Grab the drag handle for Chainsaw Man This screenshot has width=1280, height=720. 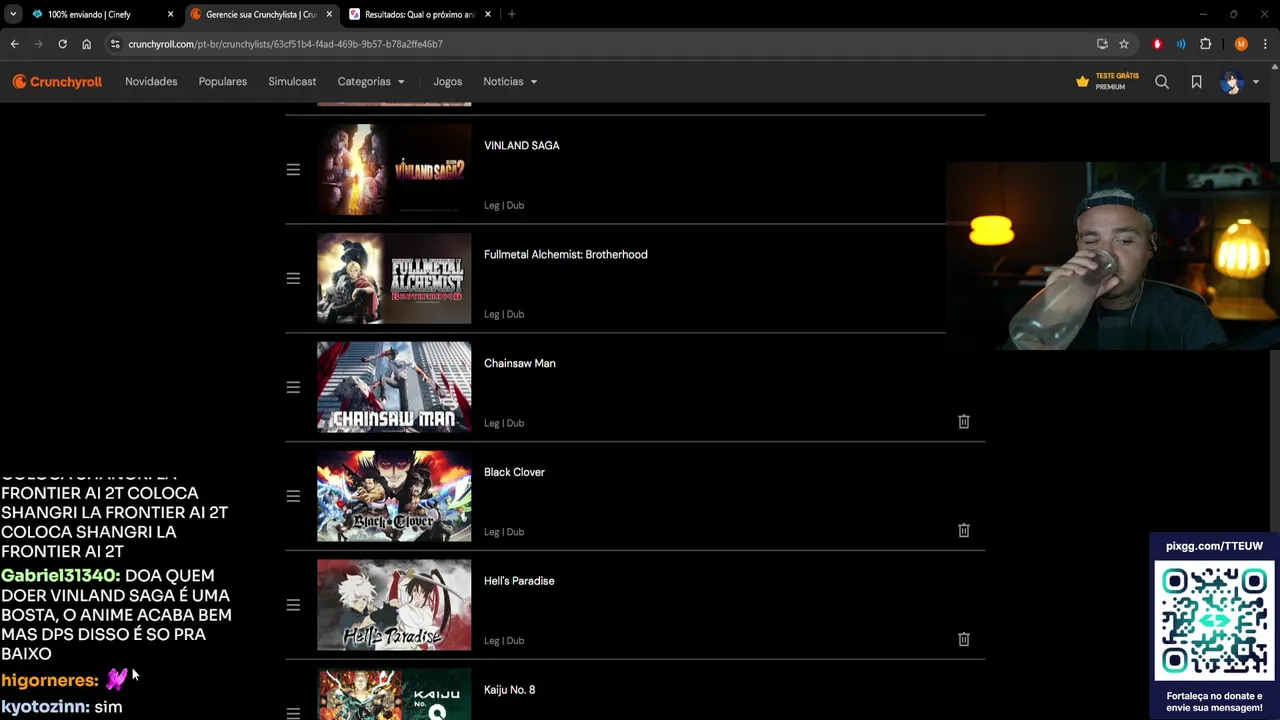point(293,388)
